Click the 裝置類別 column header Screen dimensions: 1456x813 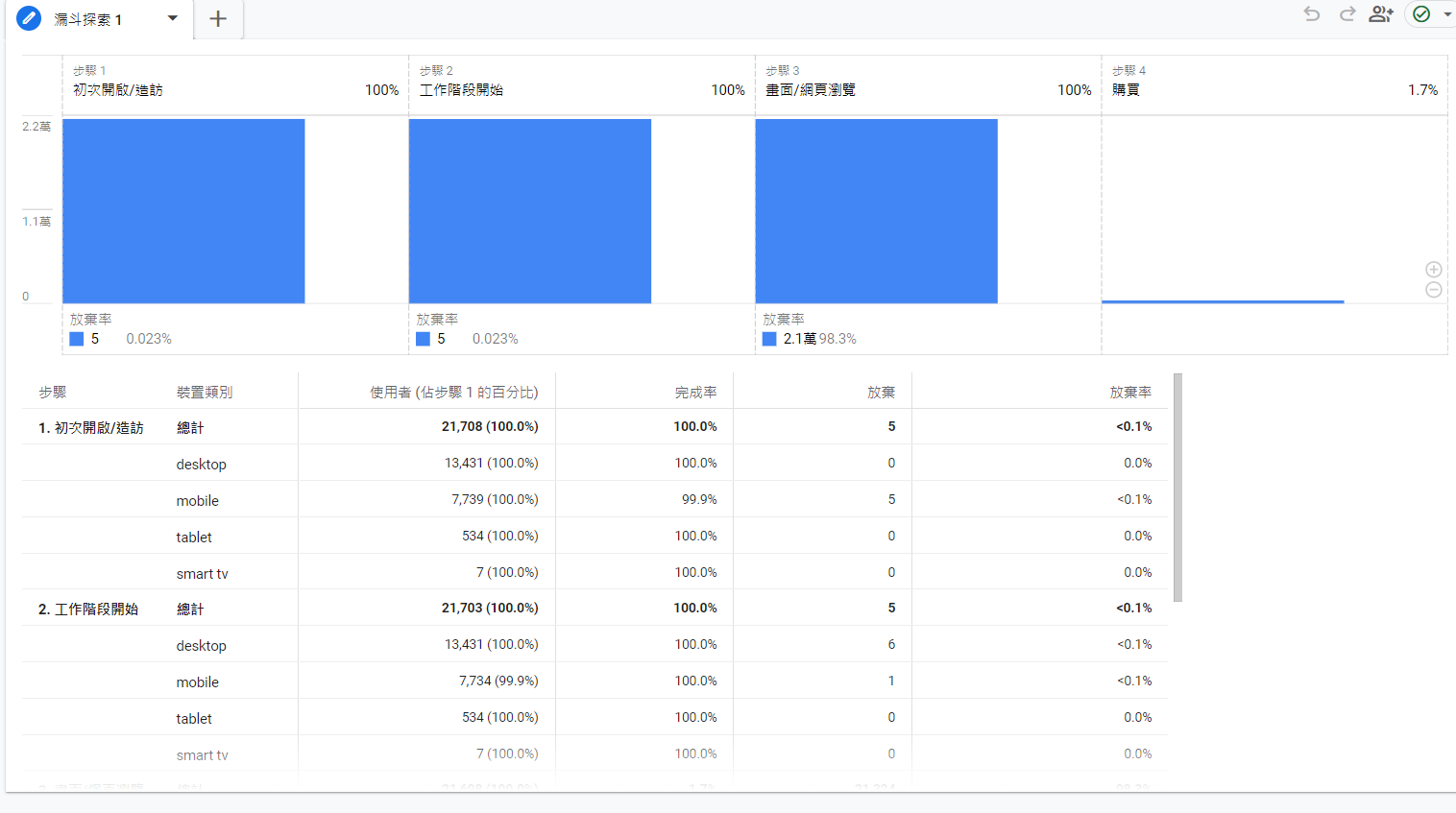(x=205, y=392)
